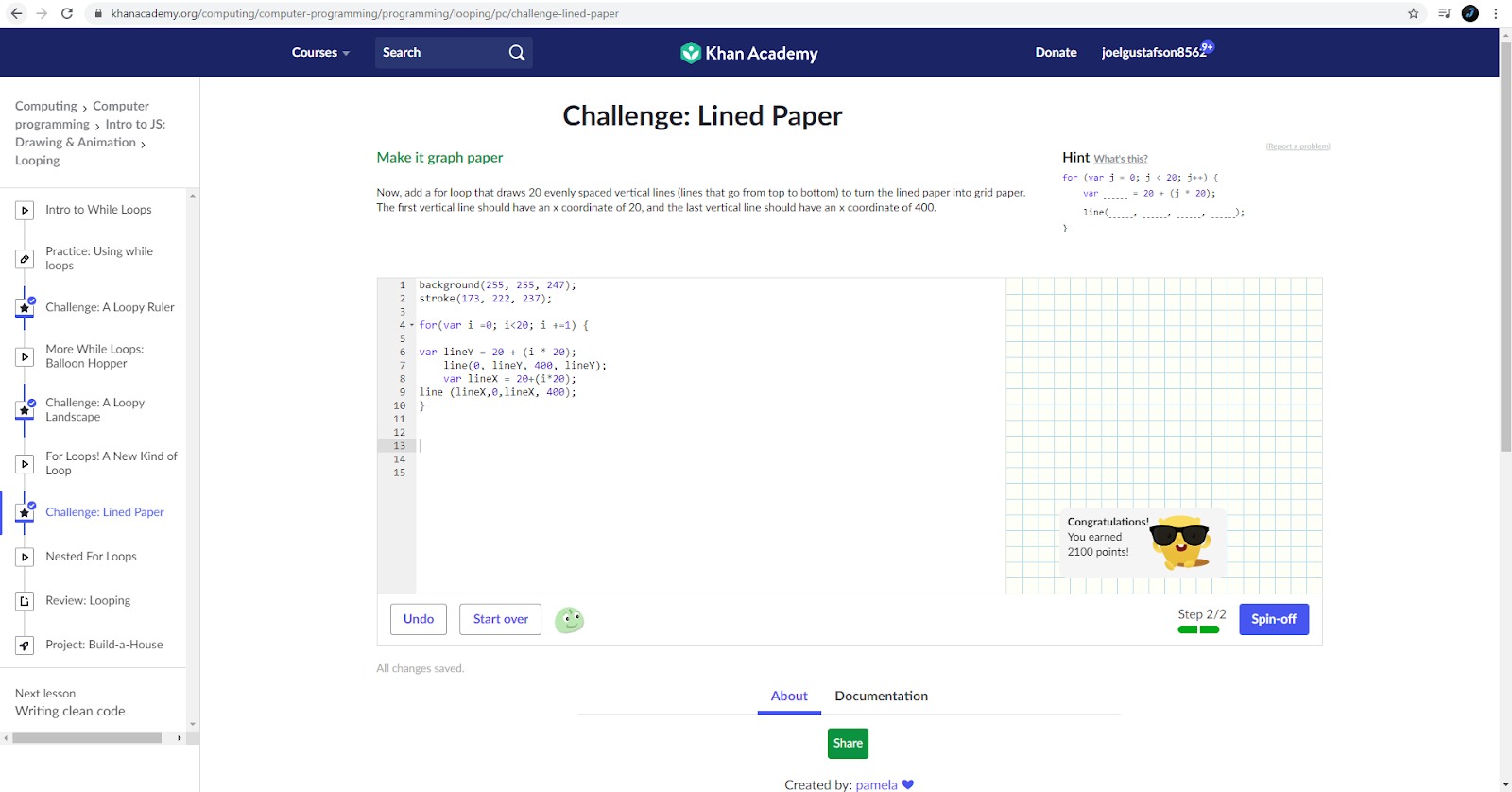
Task: Click the sidebar scroll down arrow
Action: click(193, 725)
